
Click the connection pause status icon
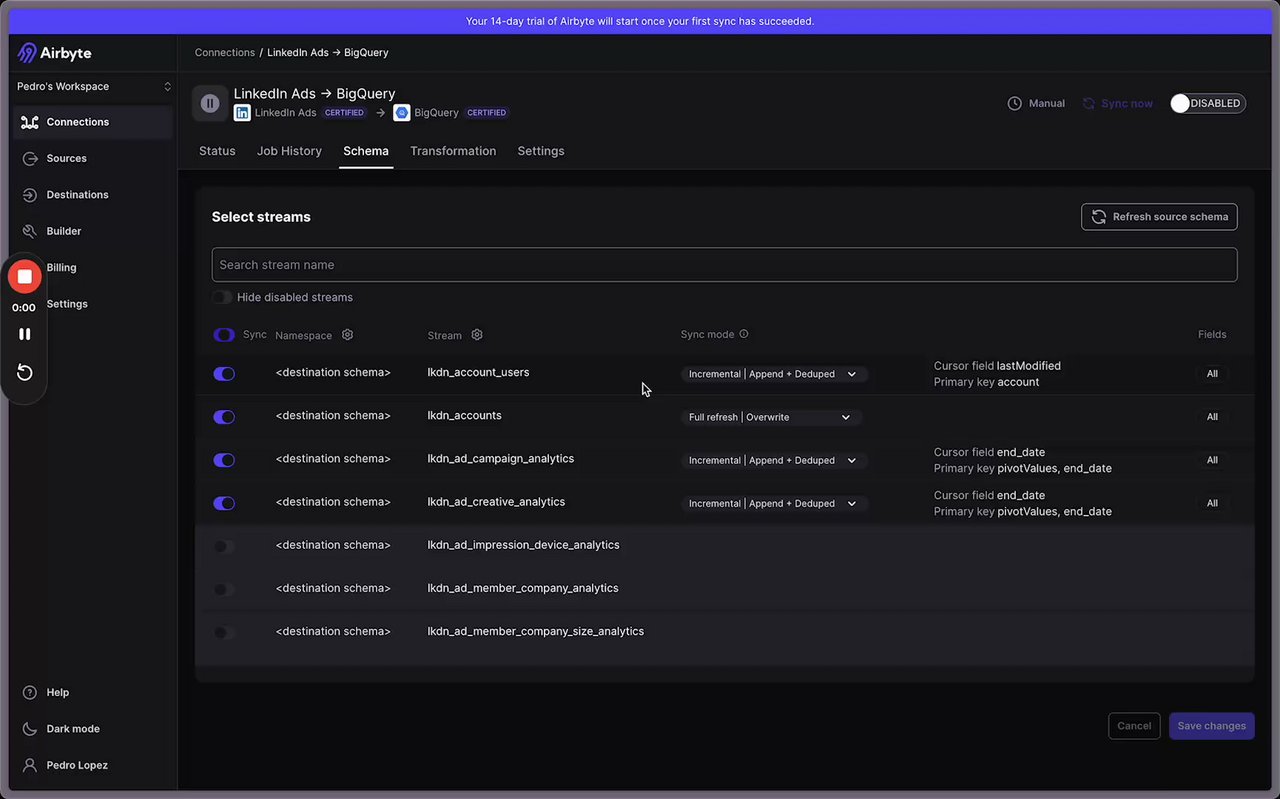[x=210, y=103]
